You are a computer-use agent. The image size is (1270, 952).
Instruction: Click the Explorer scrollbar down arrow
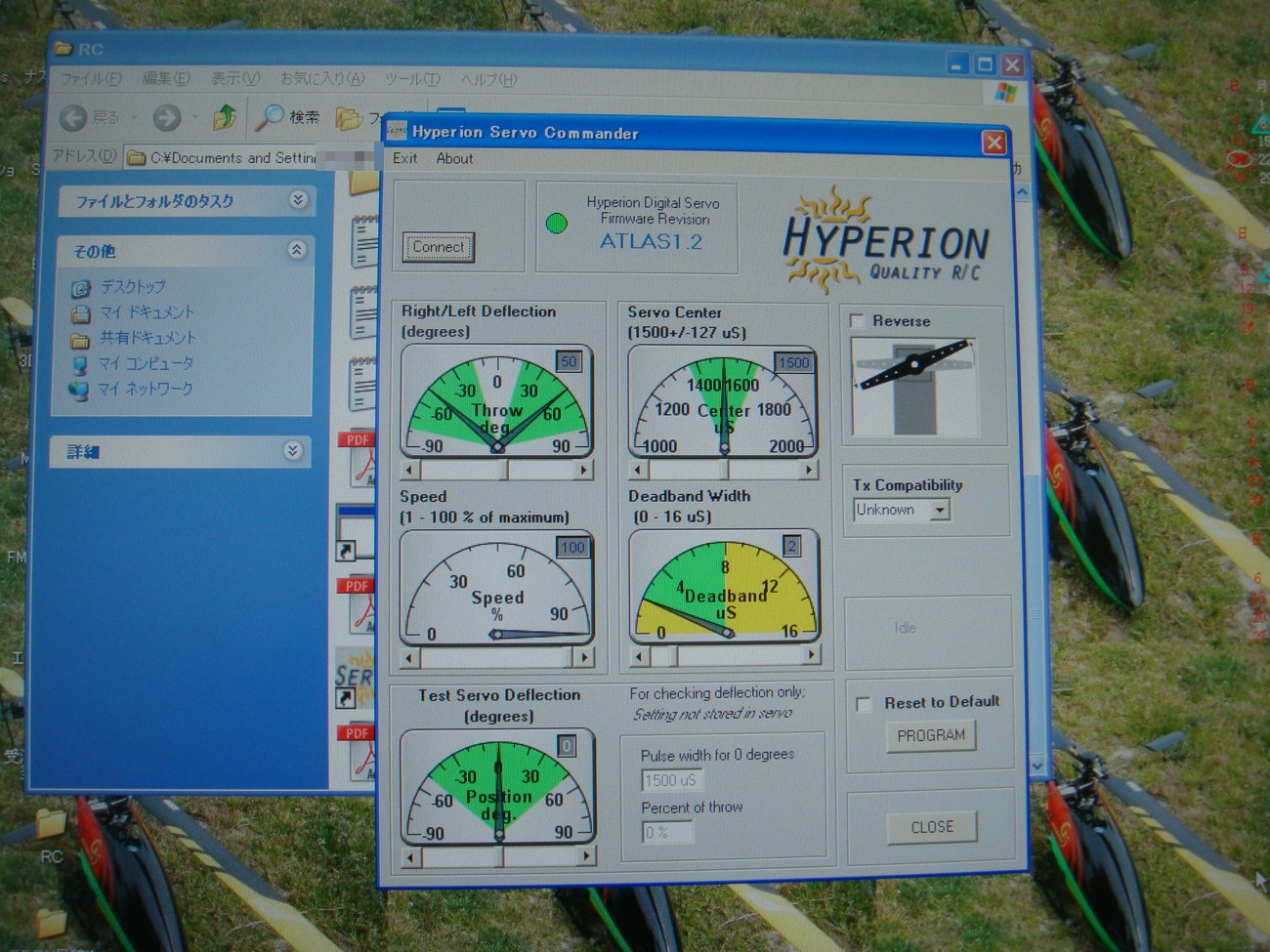(x=1037, y=766)
